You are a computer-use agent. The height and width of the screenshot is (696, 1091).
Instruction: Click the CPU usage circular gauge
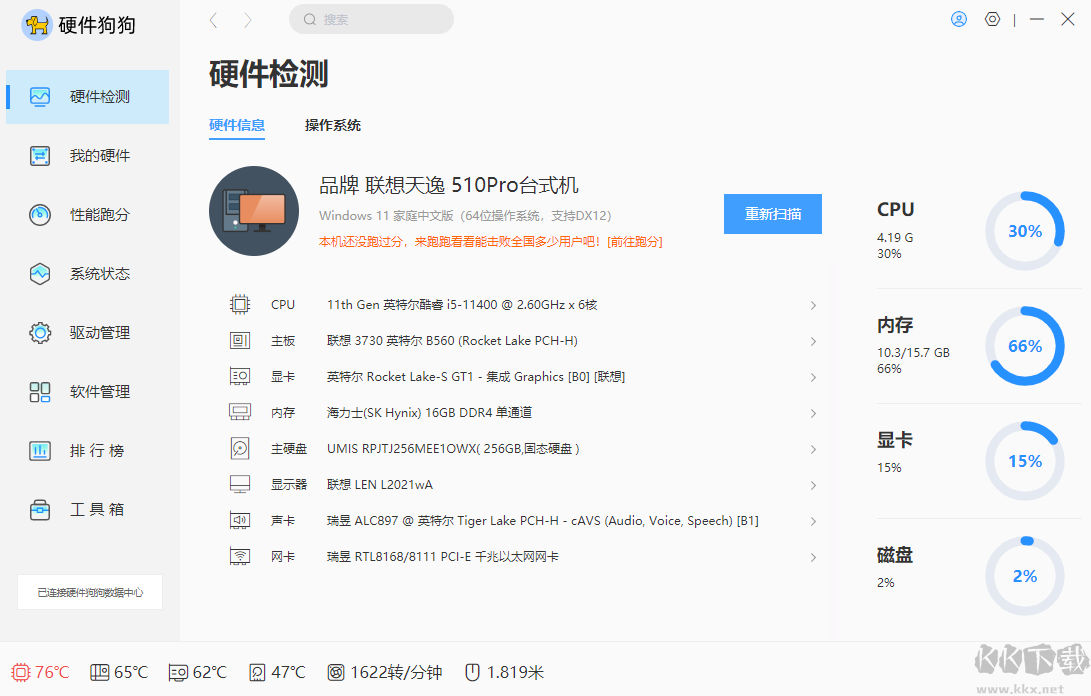pos(1024,231)
